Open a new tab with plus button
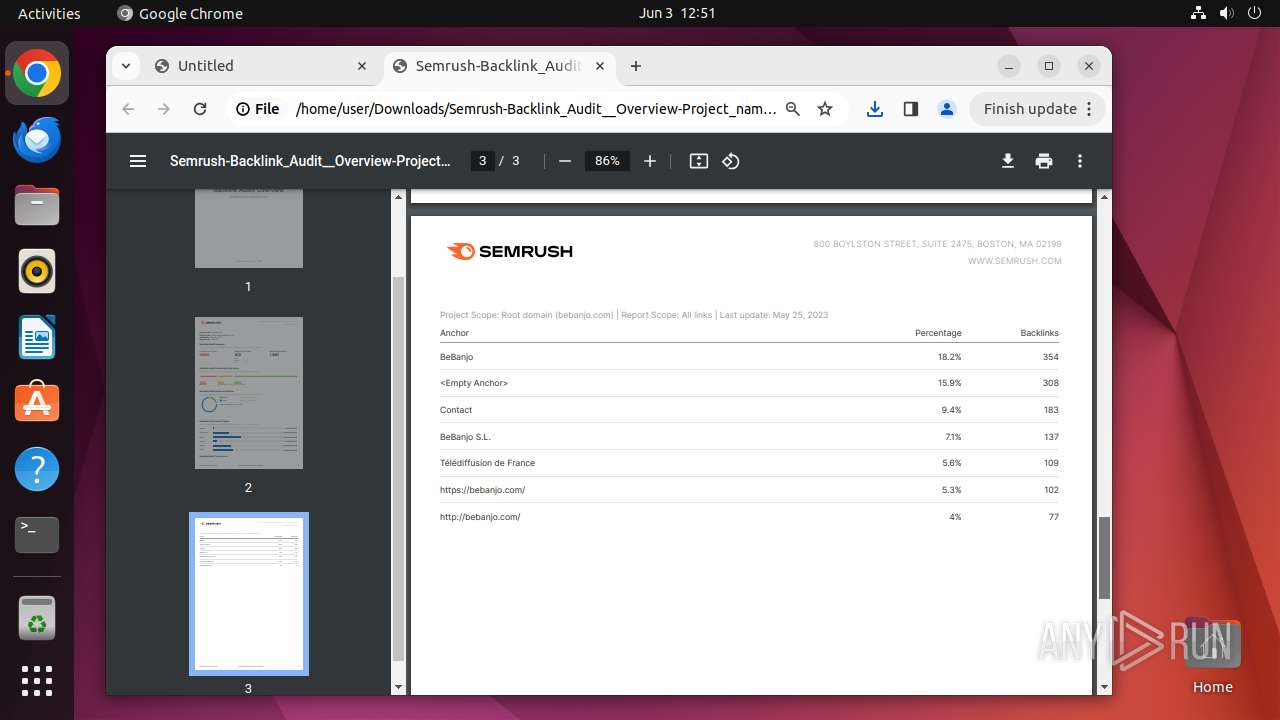This screenshot has height=720, width=1280. [x=636, y=66]
